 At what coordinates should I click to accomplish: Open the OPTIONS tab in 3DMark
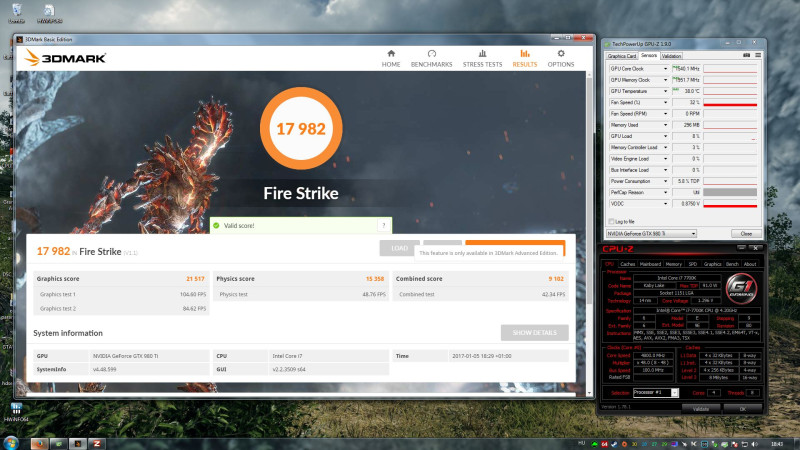point(561,59)
